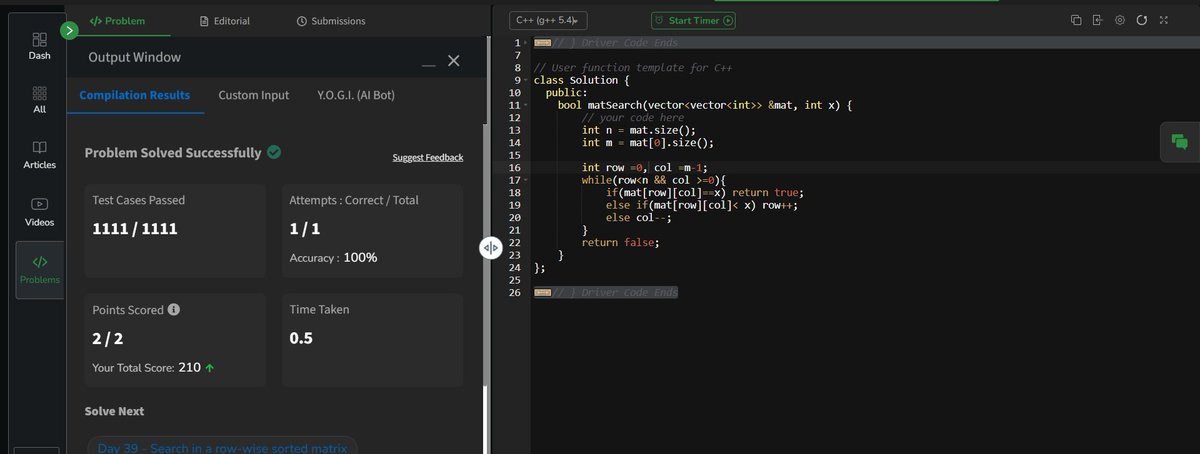Click the Start Timer button
This screenshot has height=454, width=1200.
[693, 20]
